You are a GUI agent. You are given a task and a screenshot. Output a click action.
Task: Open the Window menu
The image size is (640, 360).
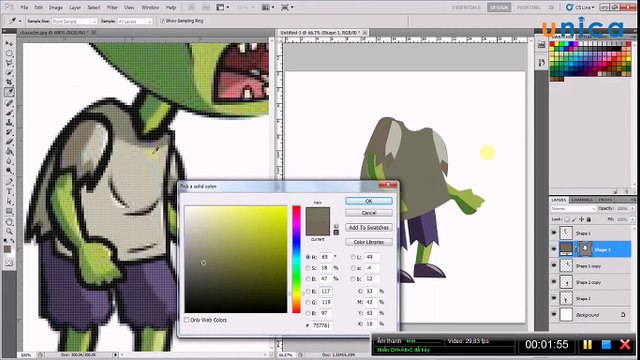point(150,7)
